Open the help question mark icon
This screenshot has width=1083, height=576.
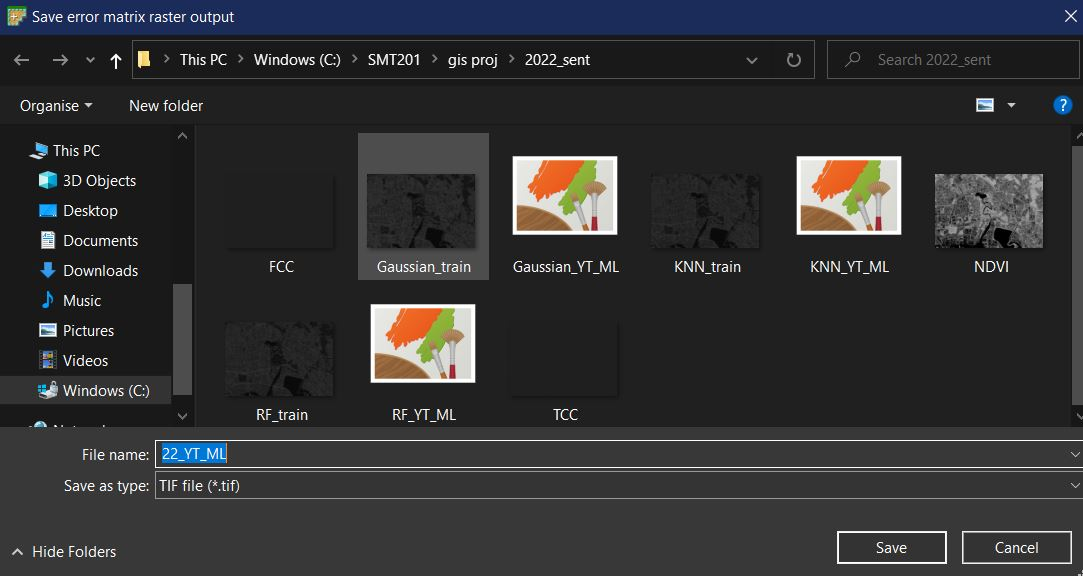pyautogui.click(x=1062, y=105)
